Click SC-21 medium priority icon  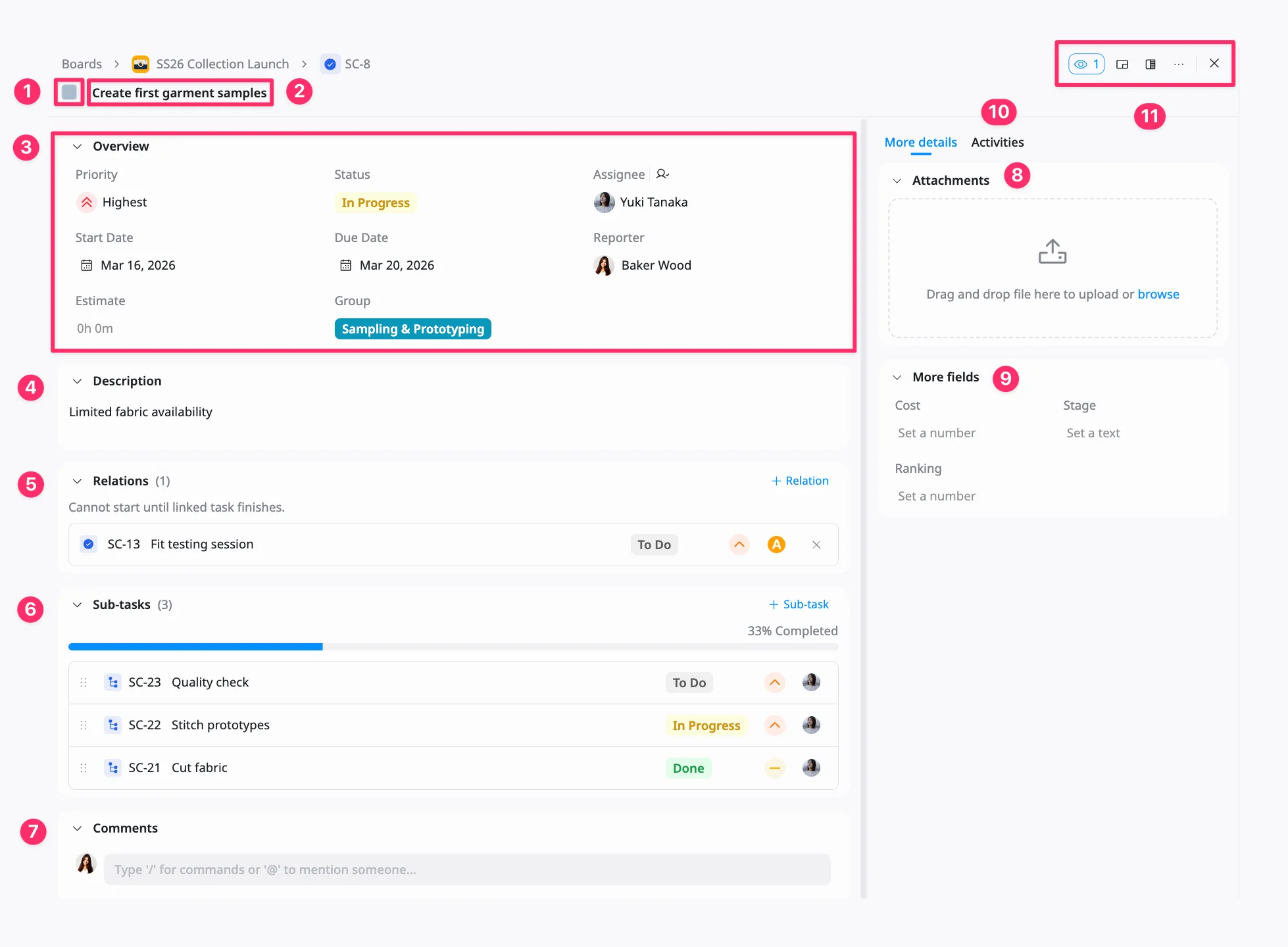775,768
